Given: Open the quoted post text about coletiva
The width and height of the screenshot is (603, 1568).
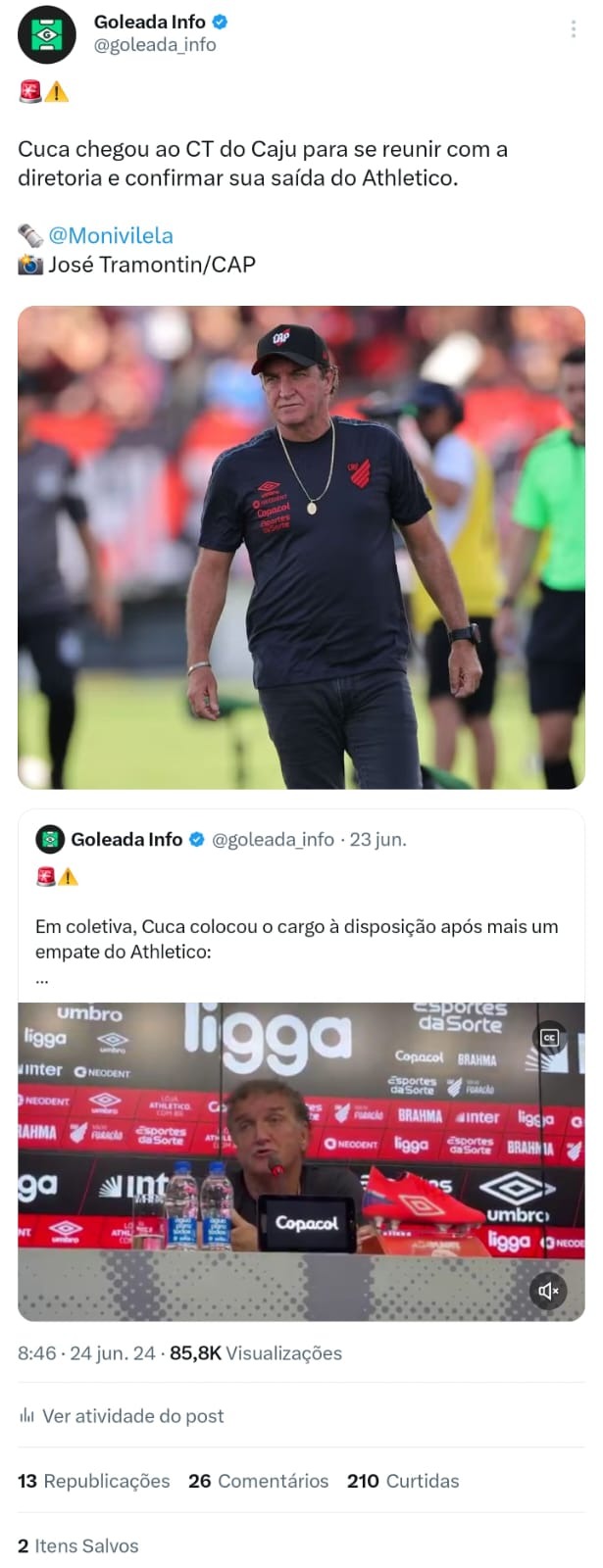Looking at the screenshot, I should pyautogui.click(x=296, y=939).
